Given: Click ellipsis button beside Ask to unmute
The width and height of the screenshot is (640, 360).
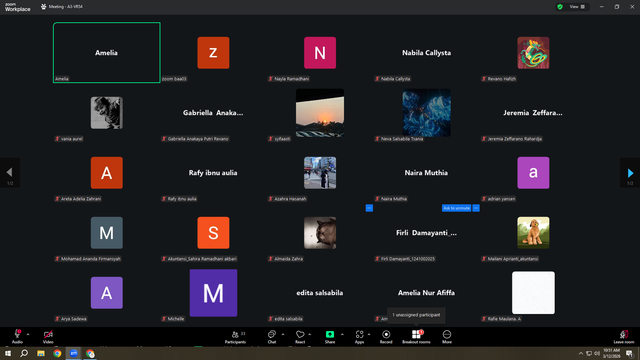Looking at the screenshot, I should tap(476, 208).
